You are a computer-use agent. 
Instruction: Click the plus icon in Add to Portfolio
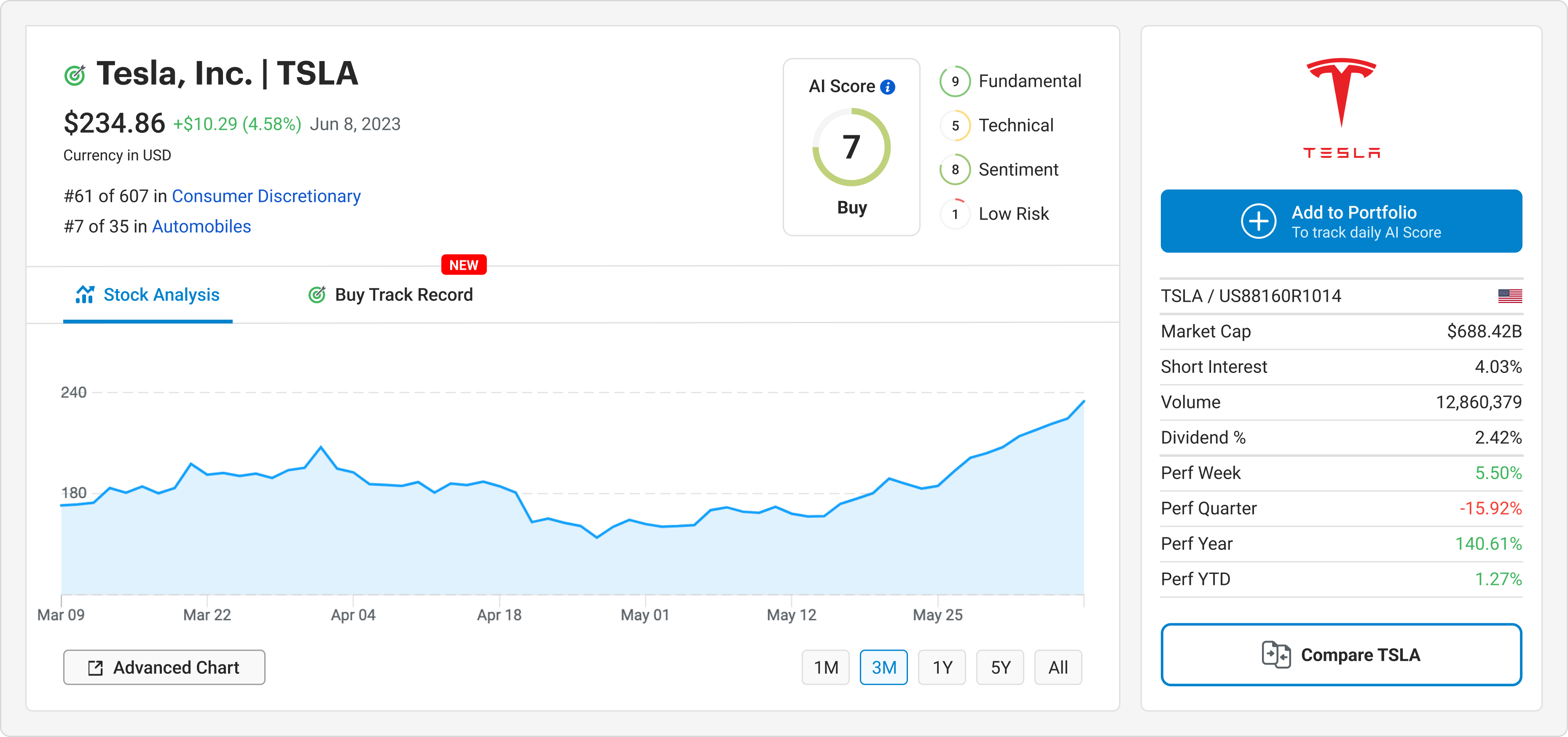(1258, 222)
